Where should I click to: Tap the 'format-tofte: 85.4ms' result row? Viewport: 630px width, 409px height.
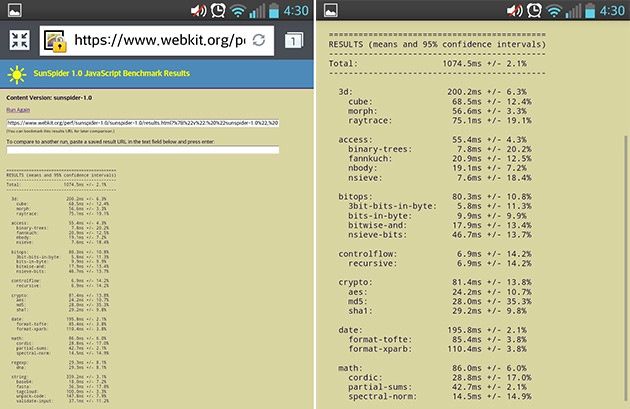pos(437,339)
